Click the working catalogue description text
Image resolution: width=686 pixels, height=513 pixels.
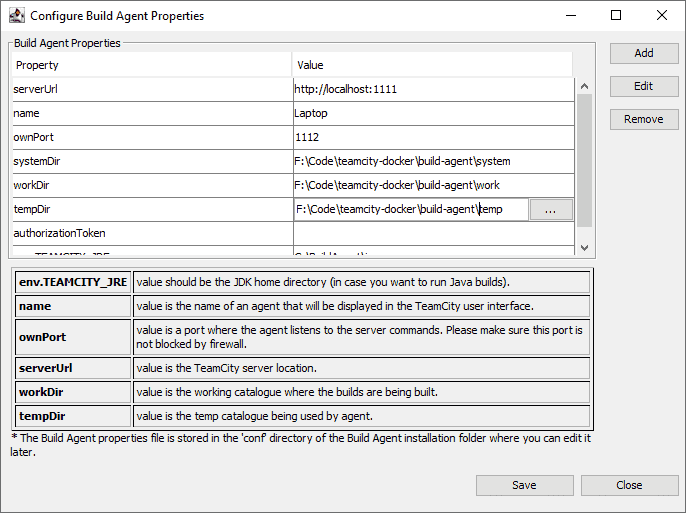tap(287, 392)
